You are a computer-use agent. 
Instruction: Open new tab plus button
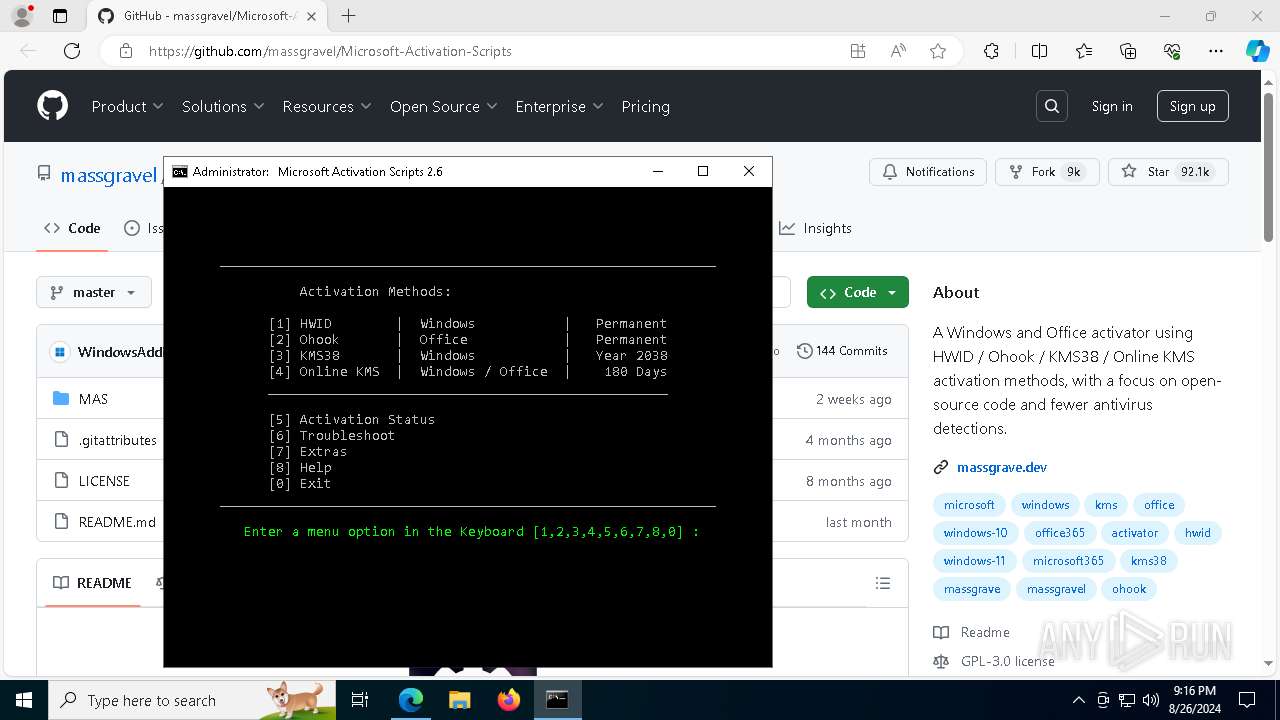(x=348, y=16)
